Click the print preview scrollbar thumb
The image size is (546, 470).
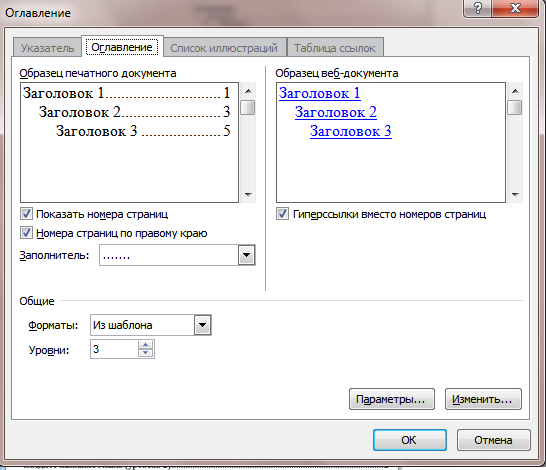(x=248, y=107)
